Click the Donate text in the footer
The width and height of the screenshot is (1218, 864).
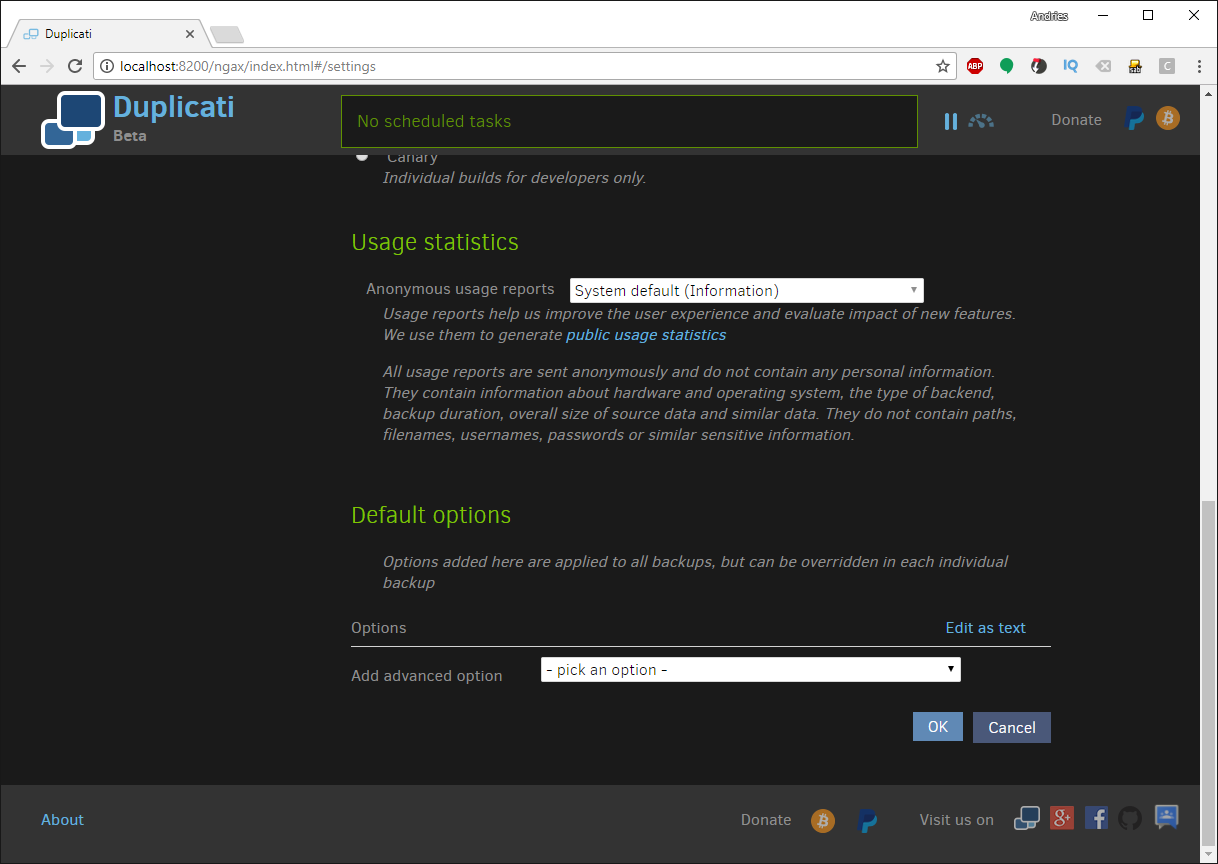coord(766,820)
